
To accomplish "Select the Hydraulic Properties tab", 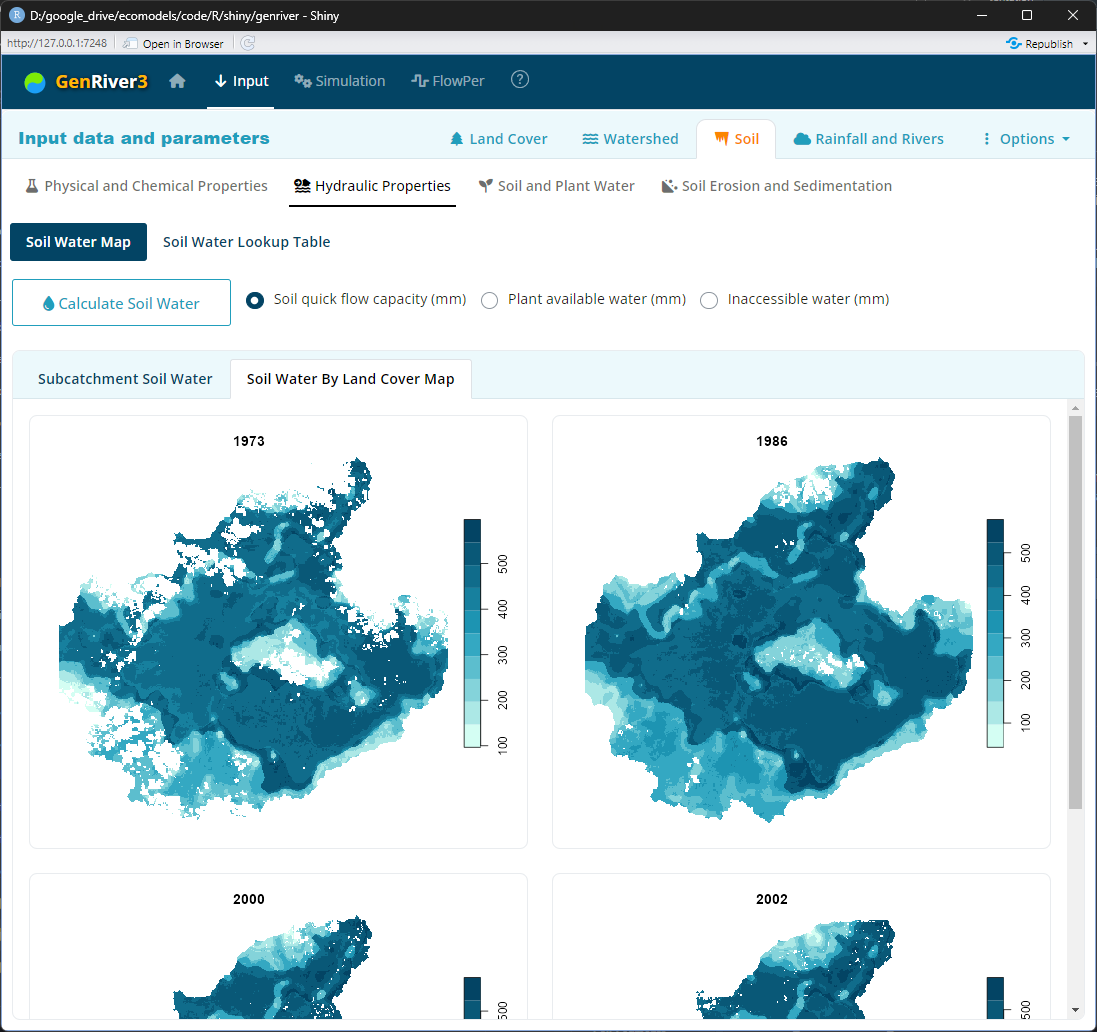I will pos(372,186).
